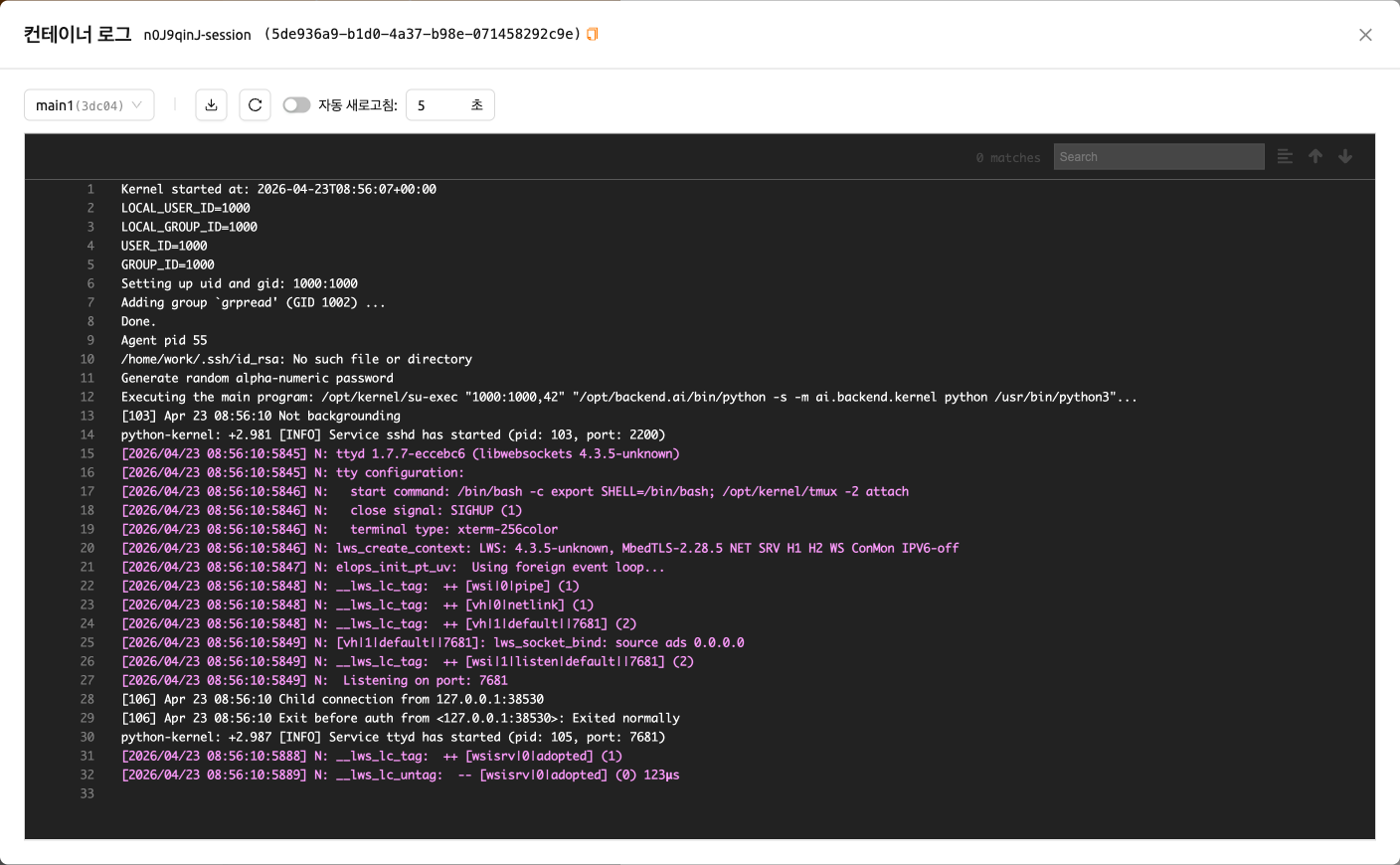The width and height of the screenshot is (1400, 865).
Task: Download the container logs
Action: coord(211,105)
